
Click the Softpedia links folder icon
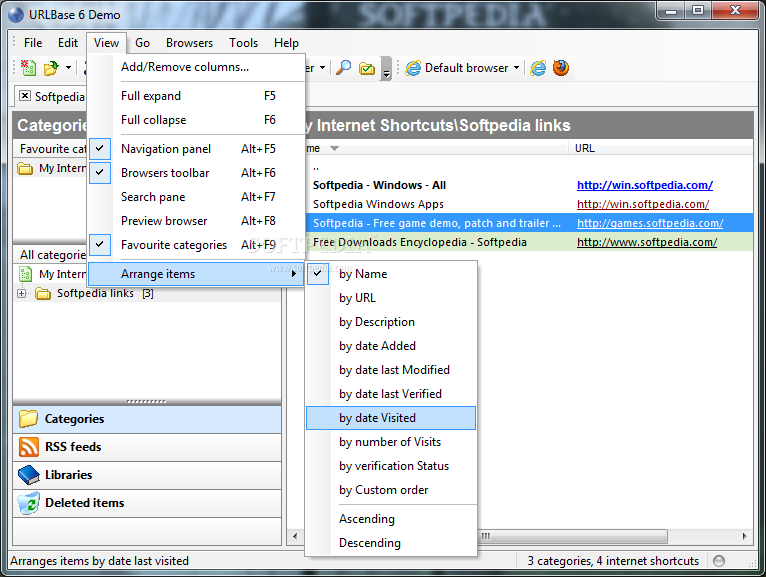click(x=43, y=294)
